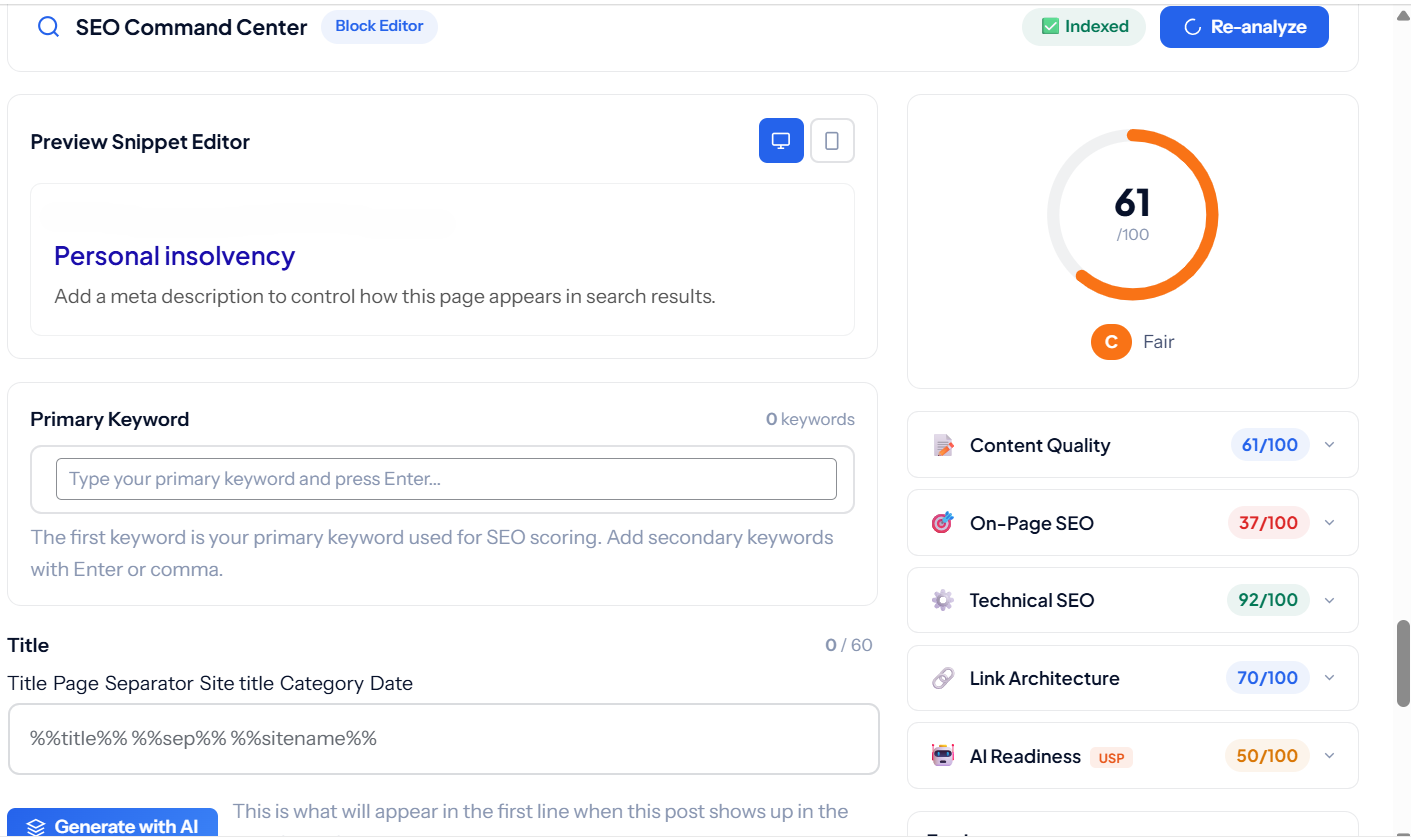Insert the Category variable tag
Screen dimensions: 1411x837
[320, 684]
